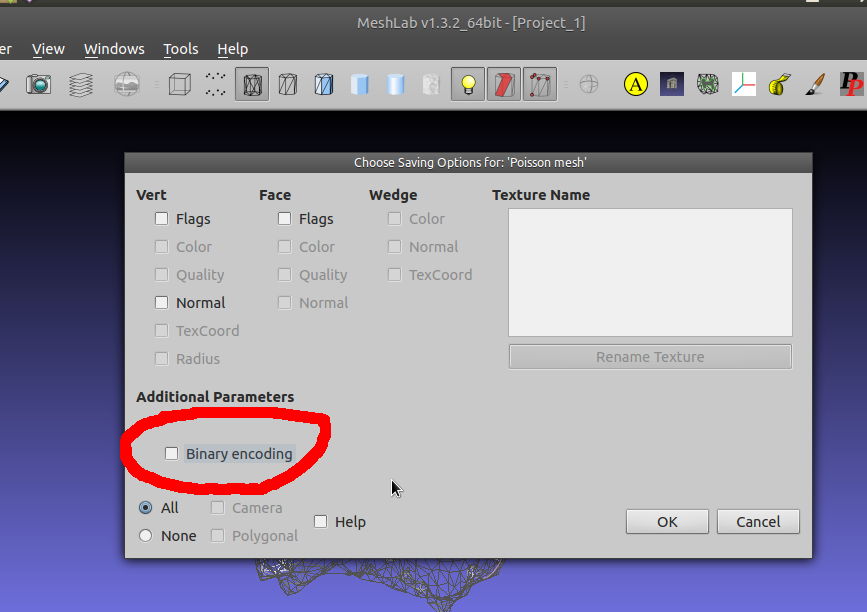Click the green mesh quality icon
The image size is (867, 612).
tap(708, 84)
